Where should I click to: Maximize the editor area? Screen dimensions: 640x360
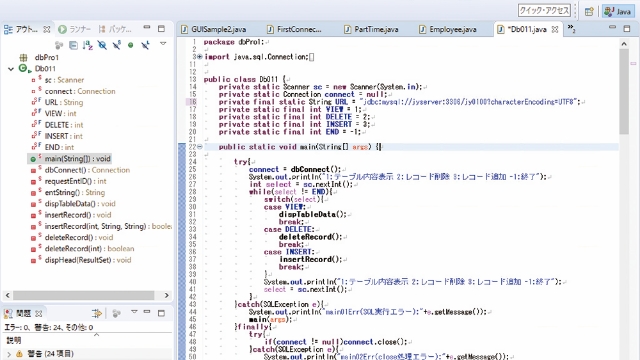click(x=627, y=28)
